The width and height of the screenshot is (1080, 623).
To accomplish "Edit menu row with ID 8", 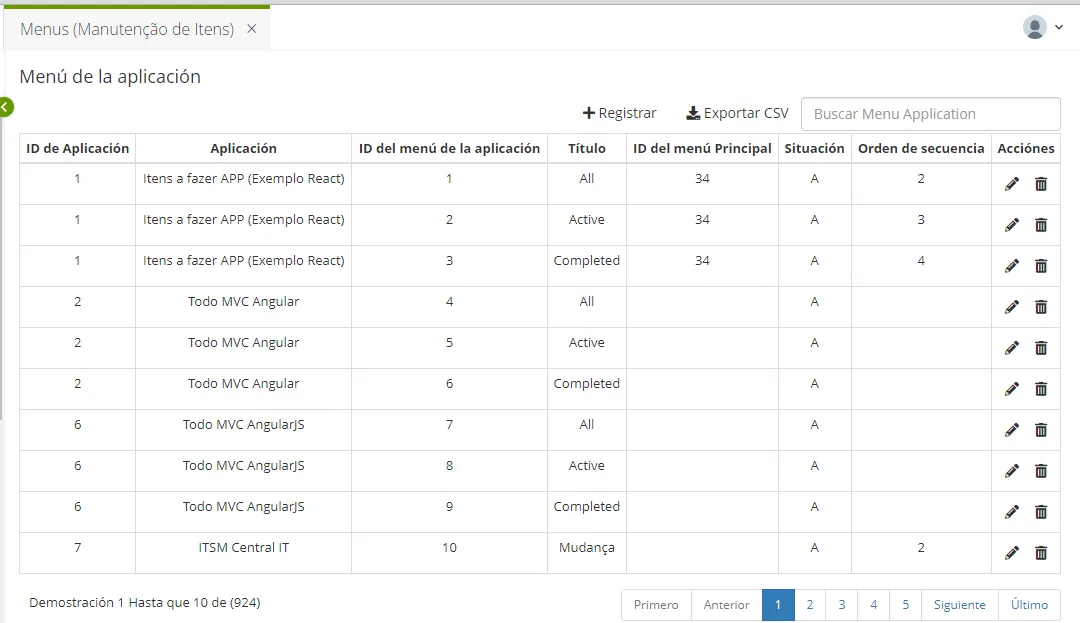I will (x=1011, y=471).
